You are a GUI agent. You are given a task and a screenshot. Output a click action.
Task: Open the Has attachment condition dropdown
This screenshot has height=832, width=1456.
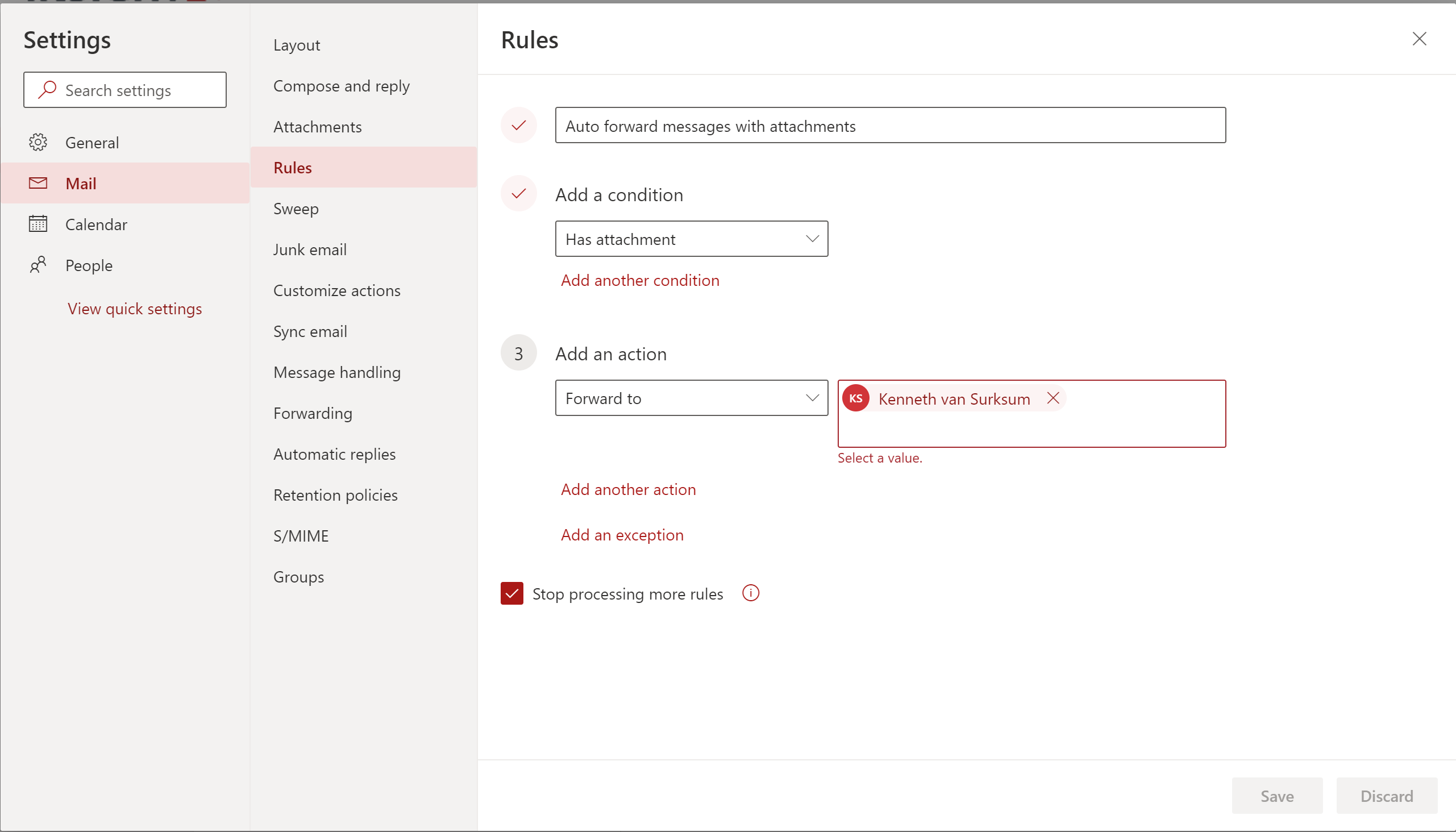point(691,239)
